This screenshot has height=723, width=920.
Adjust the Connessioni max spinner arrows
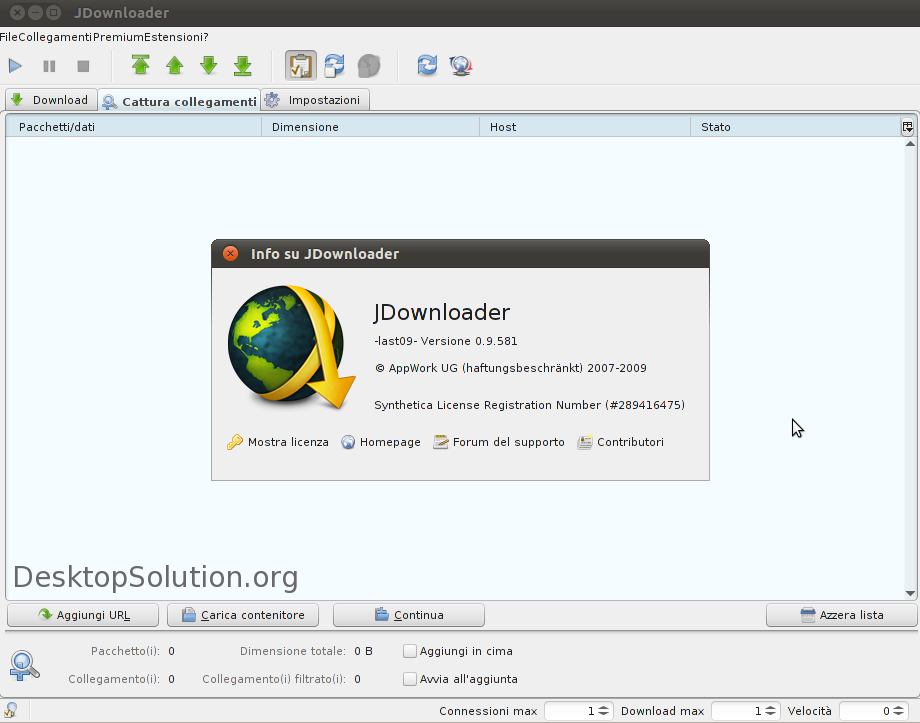pyautogui.click(x=605, y=711)
